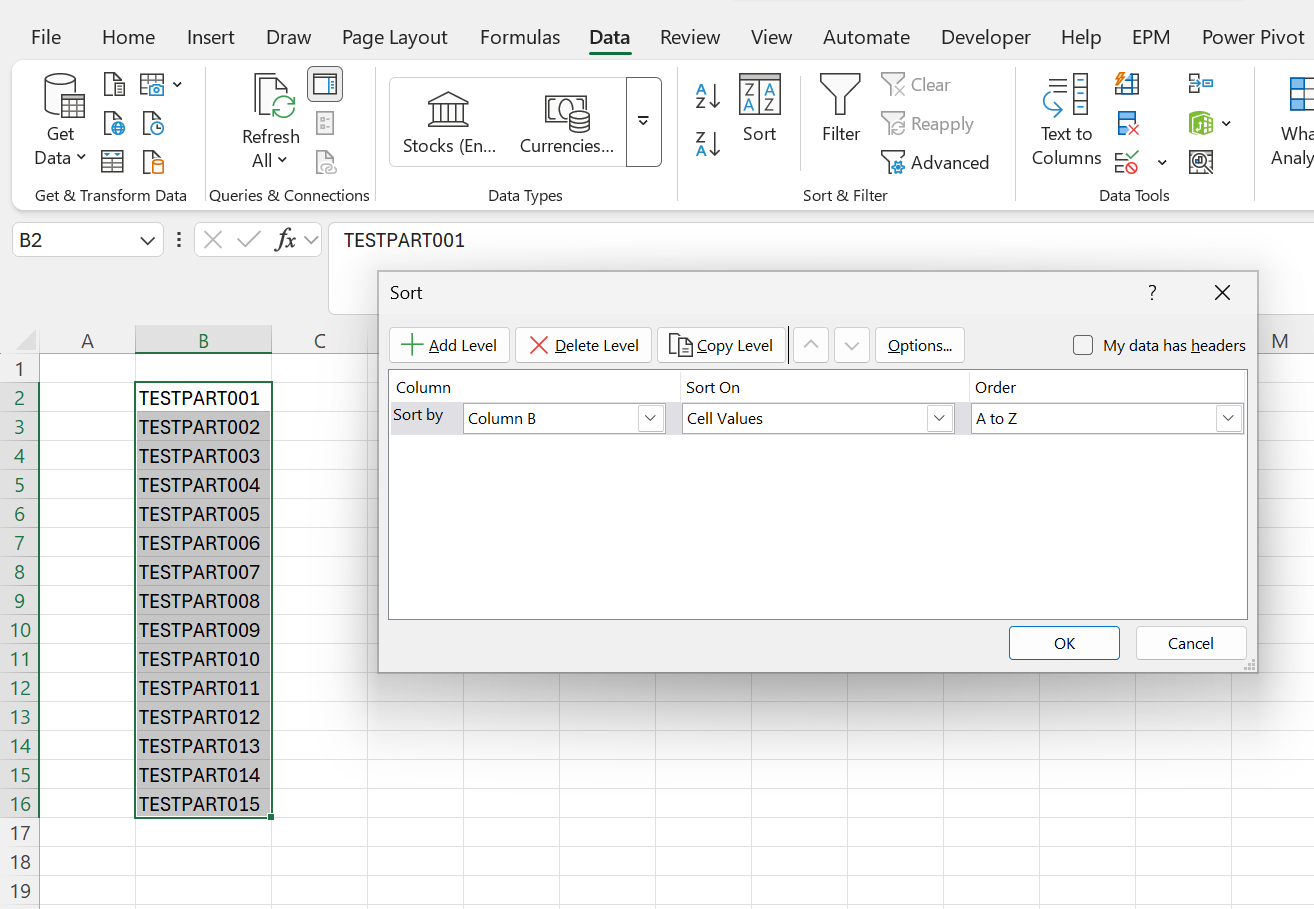Expand the Sort On Cell Values dropdown

818,418
